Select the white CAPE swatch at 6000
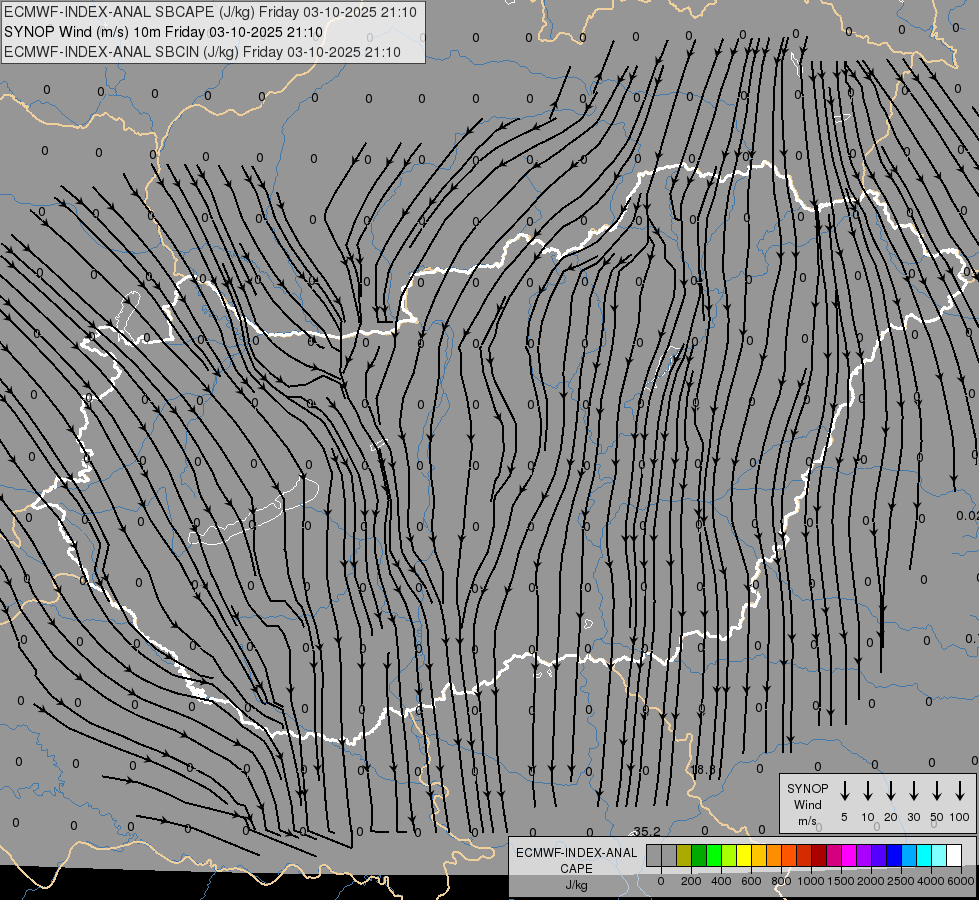This screenshot has height=900, width=979. 954,856
